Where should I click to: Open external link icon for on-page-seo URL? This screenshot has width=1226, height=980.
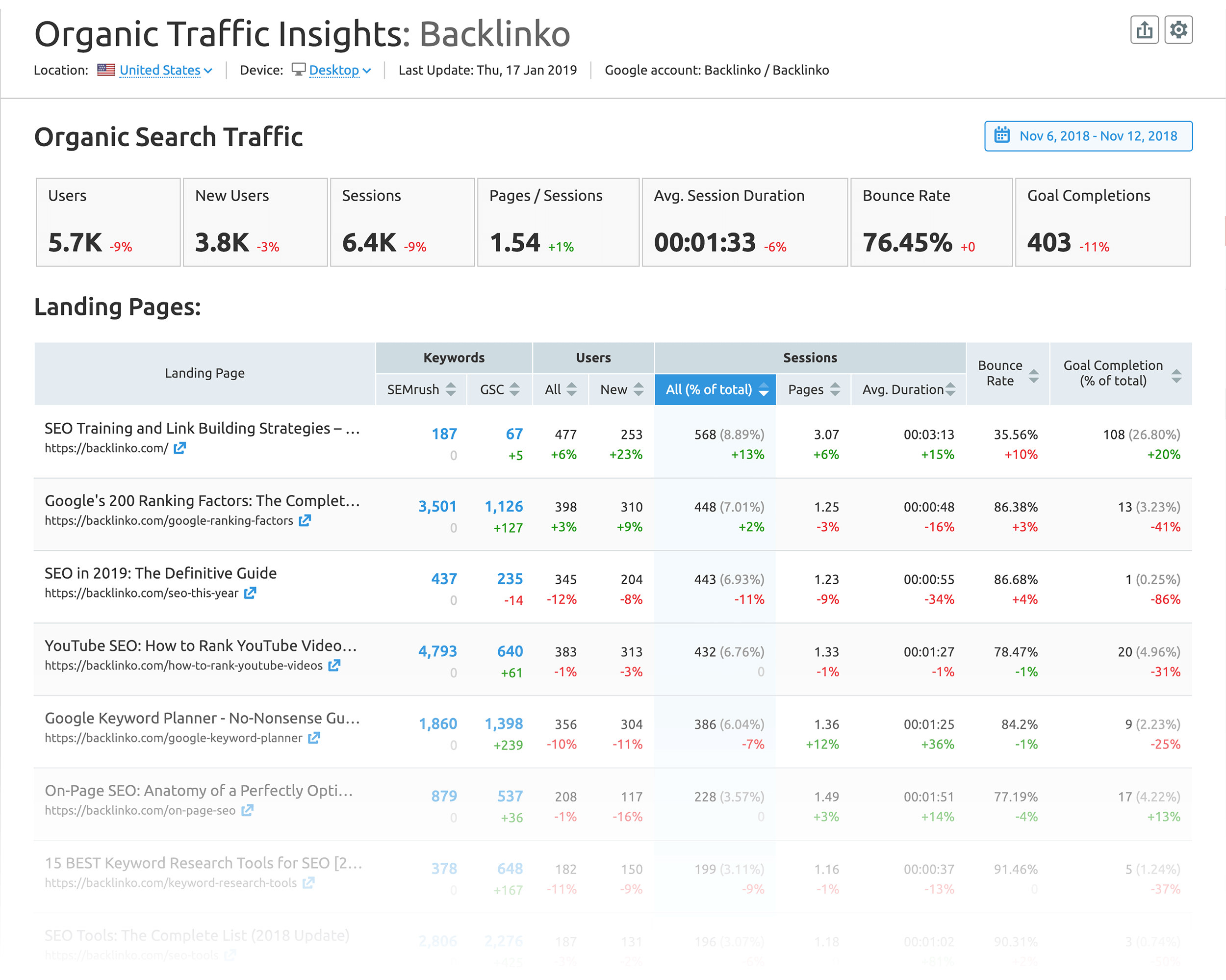tap(247, 810)
